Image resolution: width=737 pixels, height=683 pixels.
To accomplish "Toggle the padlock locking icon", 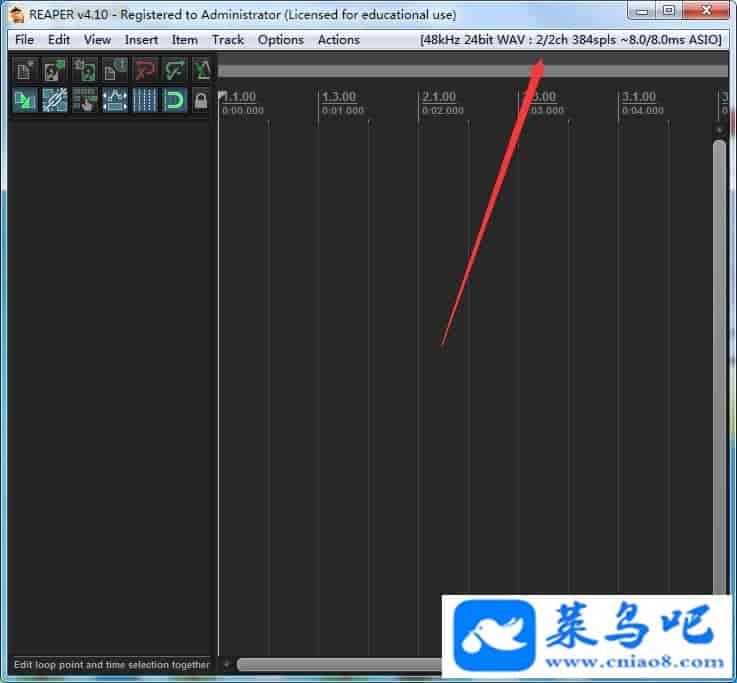I will point(201,100).
